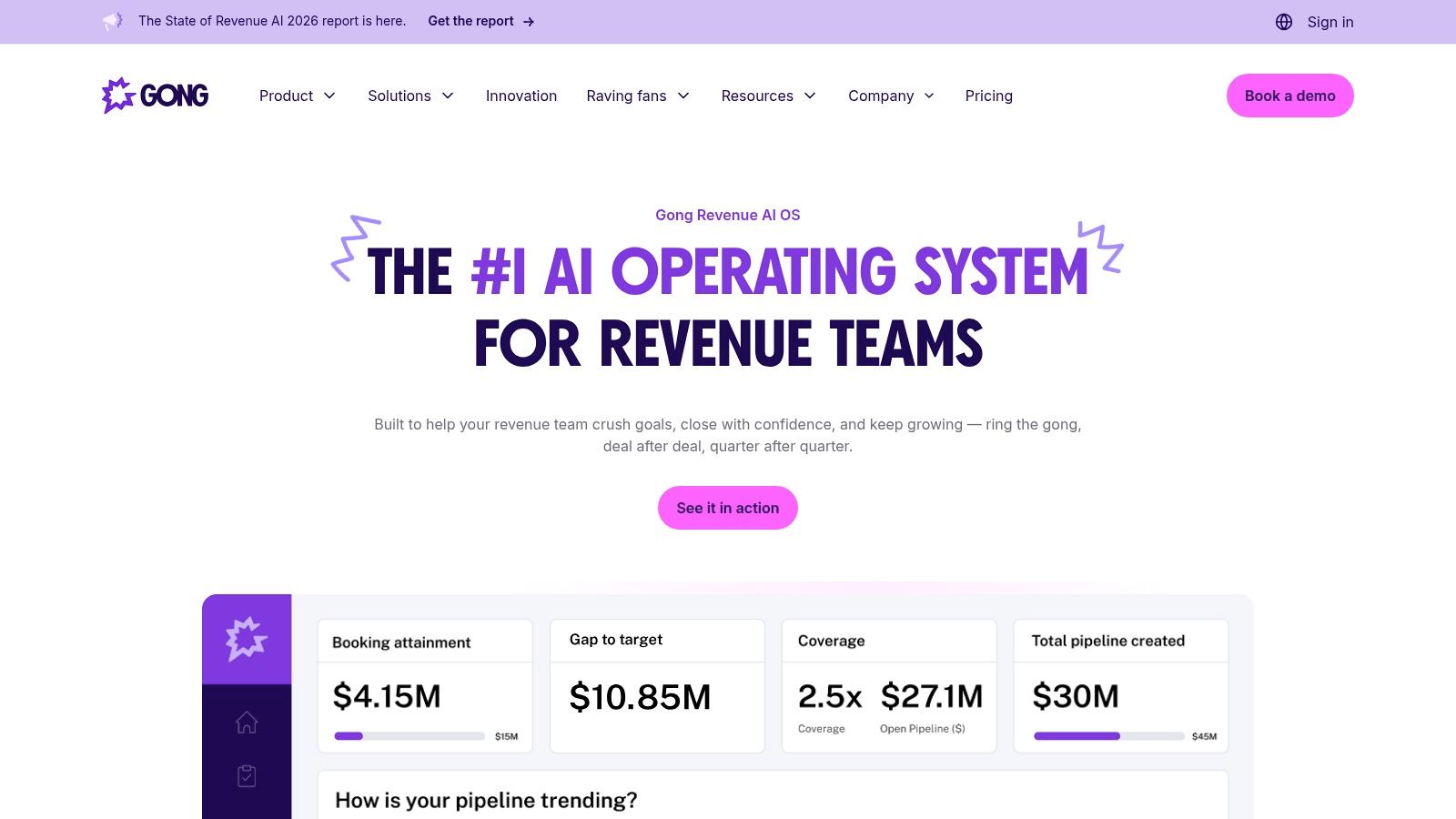Open the Home icon in the dashboard sidebar
Image resolution: width=1456 pixels, height=819 pixels.
click(x=247, y=723)
